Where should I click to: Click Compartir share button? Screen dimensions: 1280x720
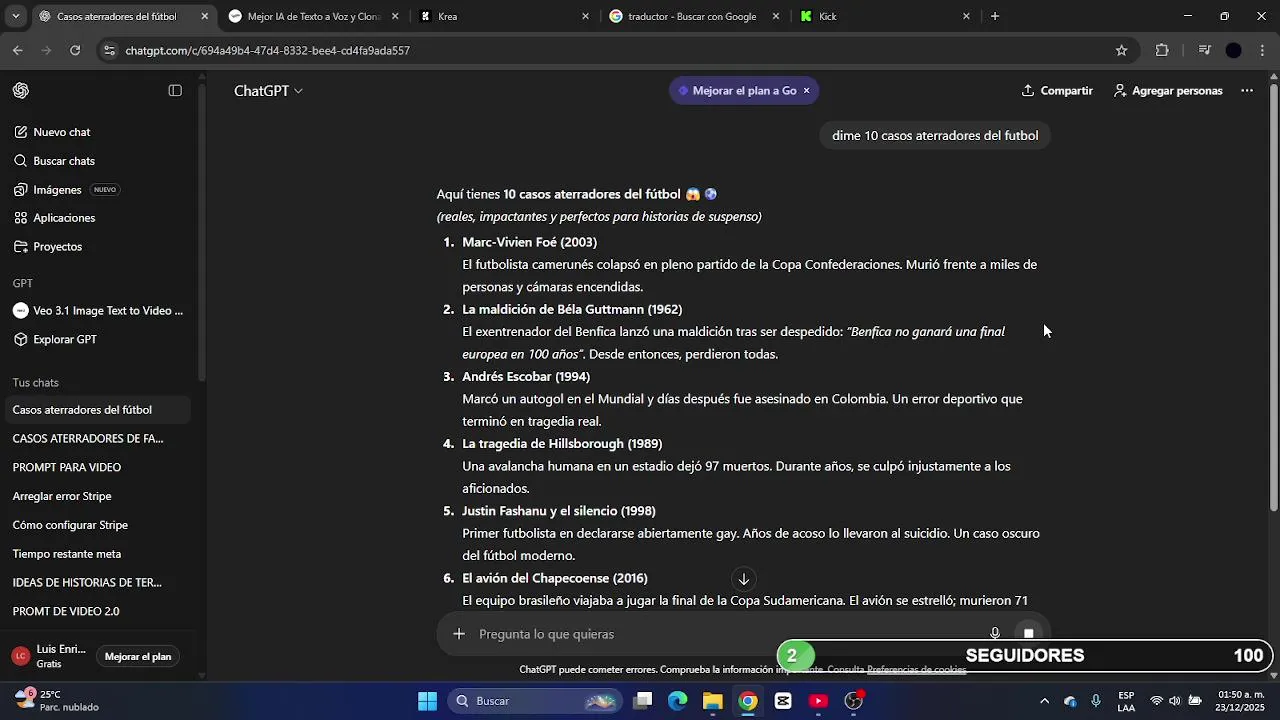coord(1057,91)
